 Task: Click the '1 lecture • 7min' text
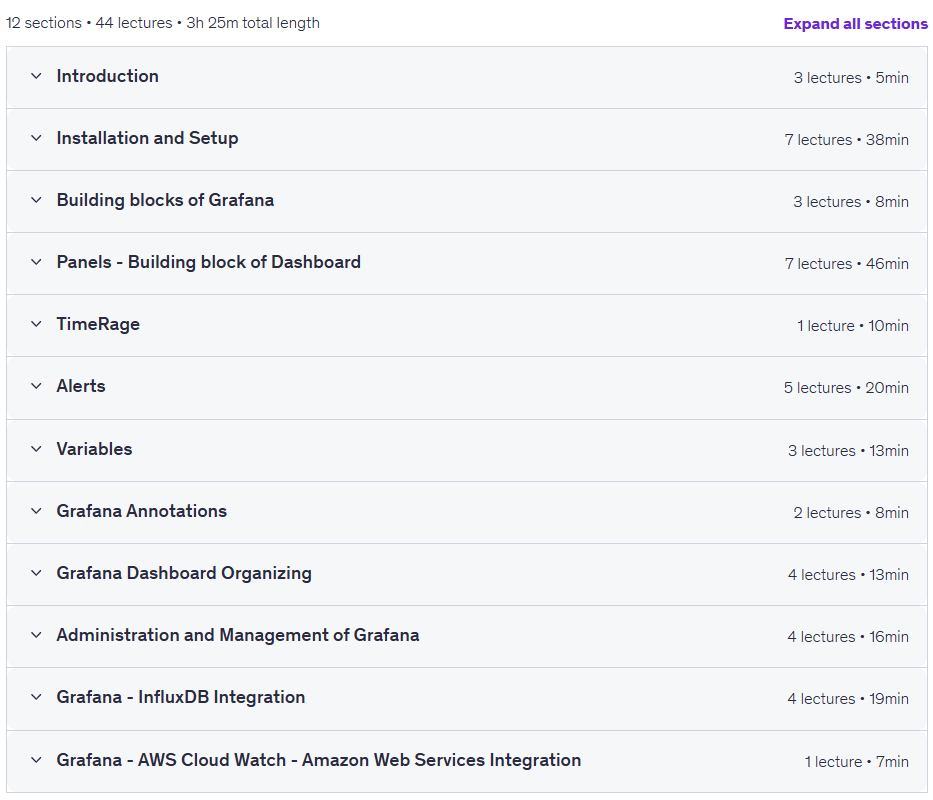pos(857,762)
